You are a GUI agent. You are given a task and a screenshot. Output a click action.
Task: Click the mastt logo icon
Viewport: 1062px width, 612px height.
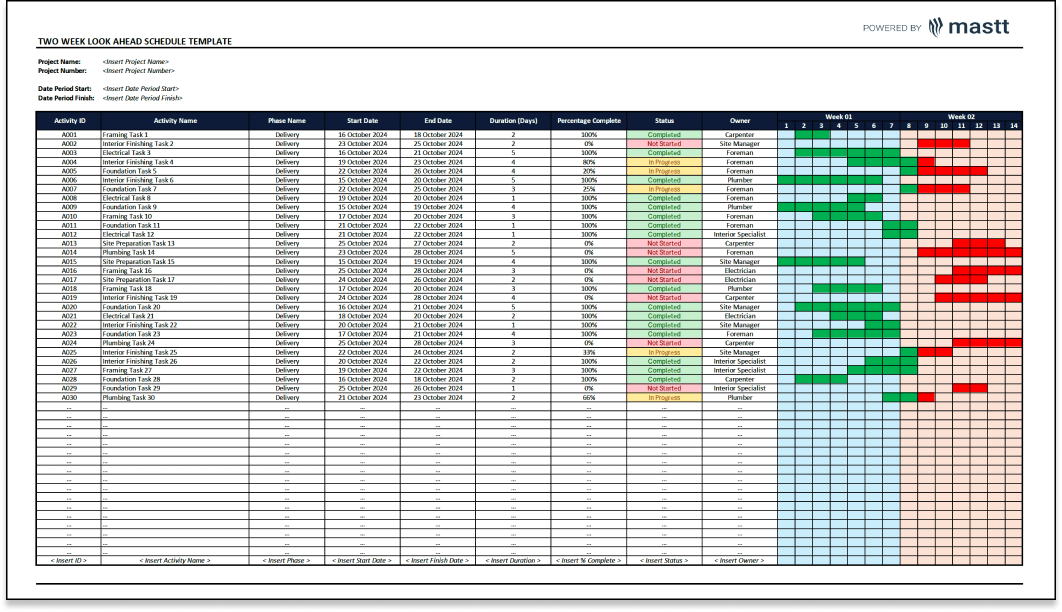[935, 27]
